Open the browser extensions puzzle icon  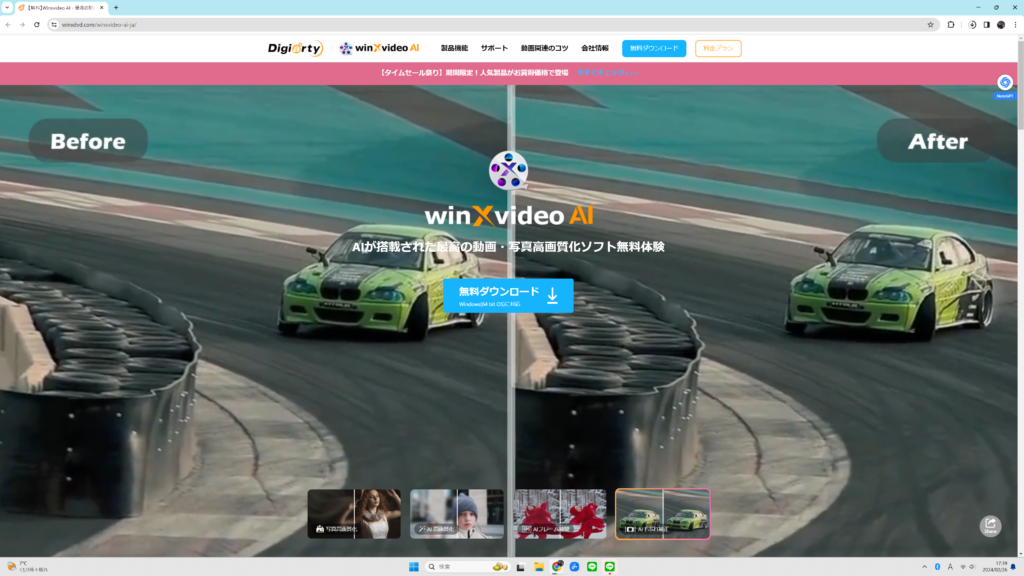click(x=951, y=25)
